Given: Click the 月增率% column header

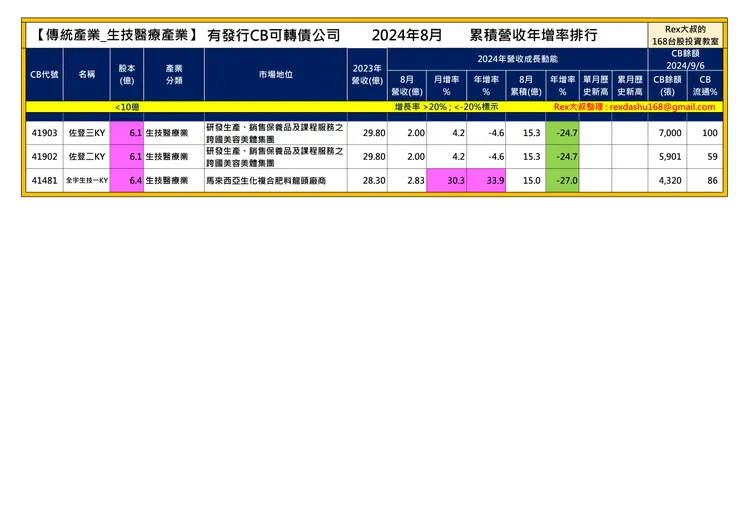Looking at the screenshot, I should pyautogui.click(x=446, y=85).
